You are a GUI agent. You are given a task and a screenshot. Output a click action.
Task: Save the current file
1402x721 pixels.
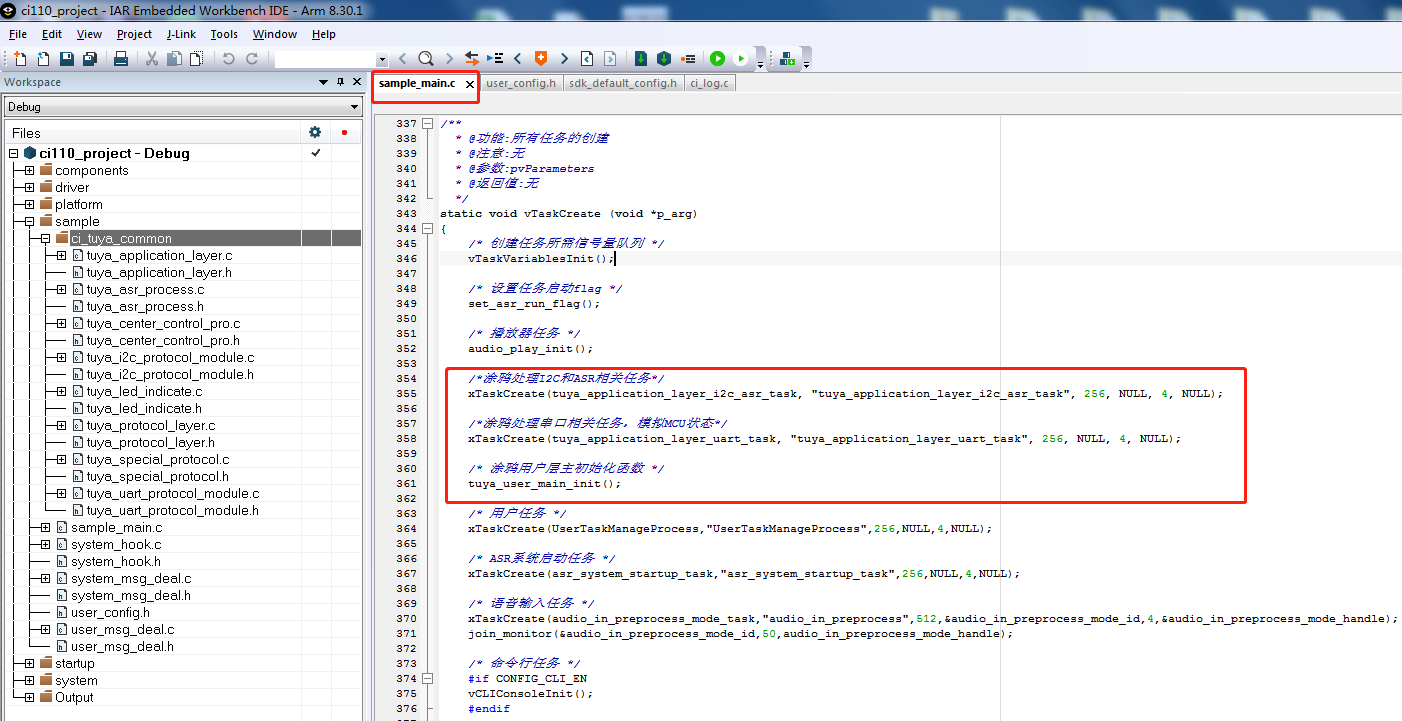(x=67, y=59)
